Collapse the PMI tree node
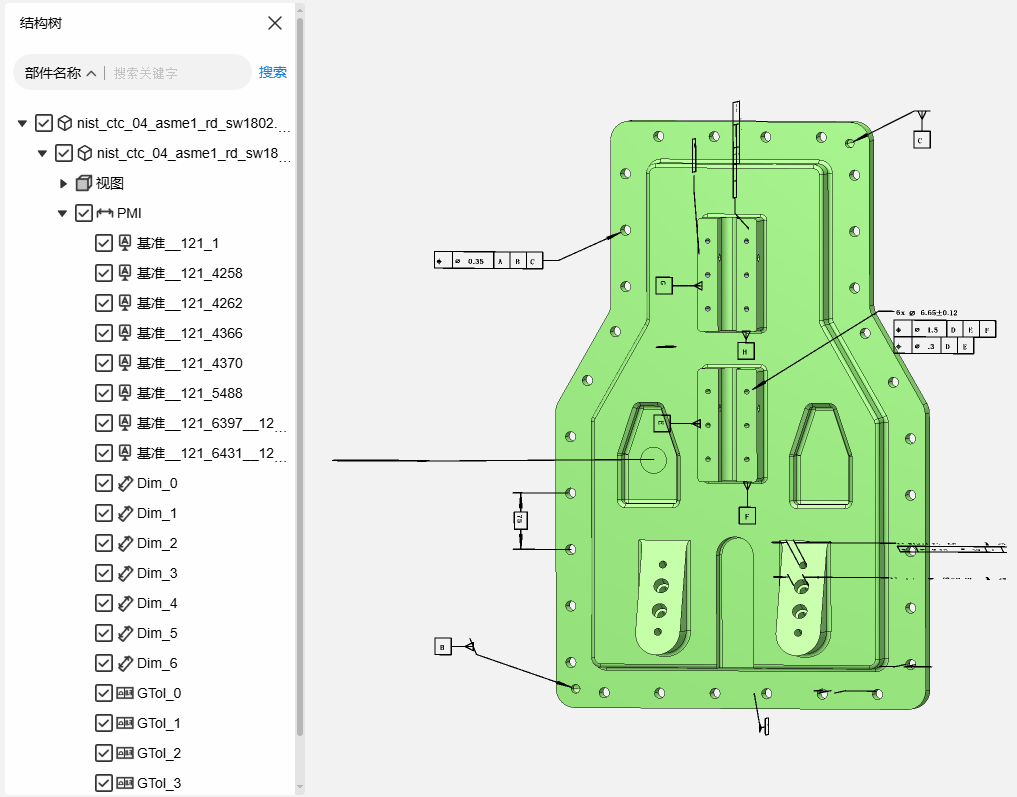This screenshot has width=1017, height=797. (63, 213)
